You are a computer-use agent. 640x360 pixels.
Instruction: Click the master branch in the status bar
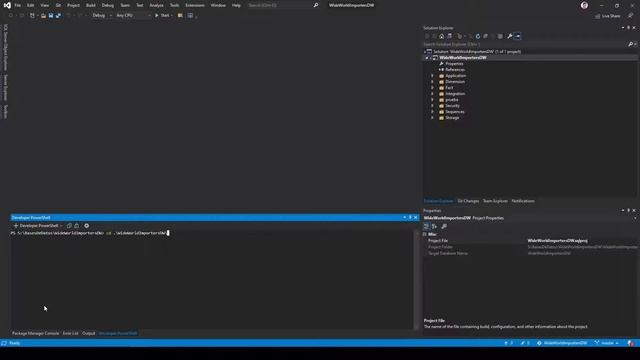tap(606, 343)
